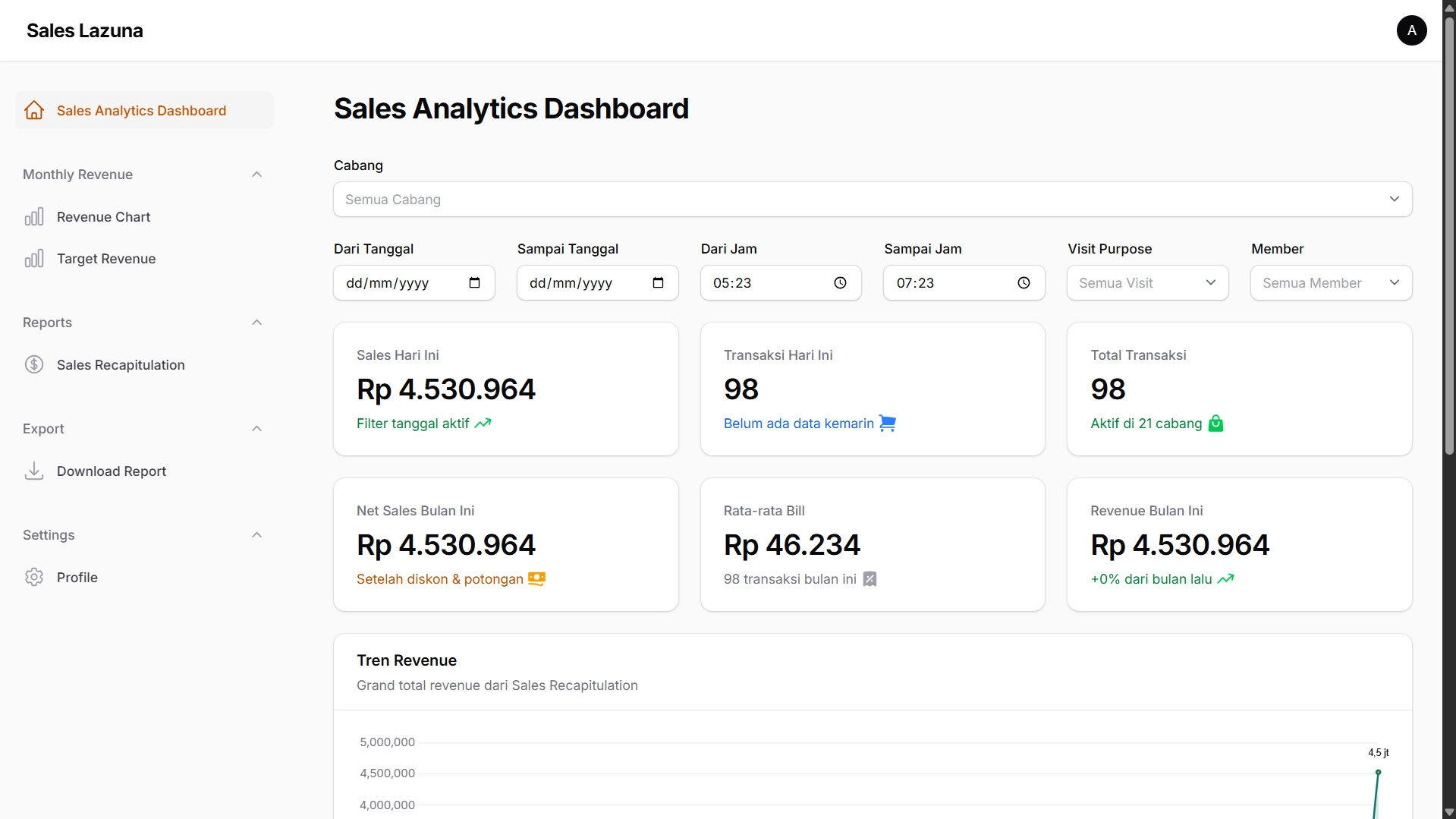Click the scrollbar down arrow

[1449, 812]
